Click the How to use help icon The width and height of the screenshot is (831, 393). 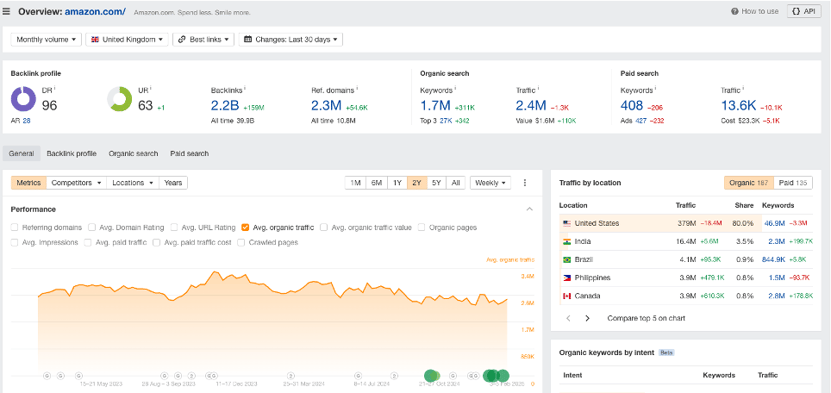pyautogui.click(x=735, y=11)
